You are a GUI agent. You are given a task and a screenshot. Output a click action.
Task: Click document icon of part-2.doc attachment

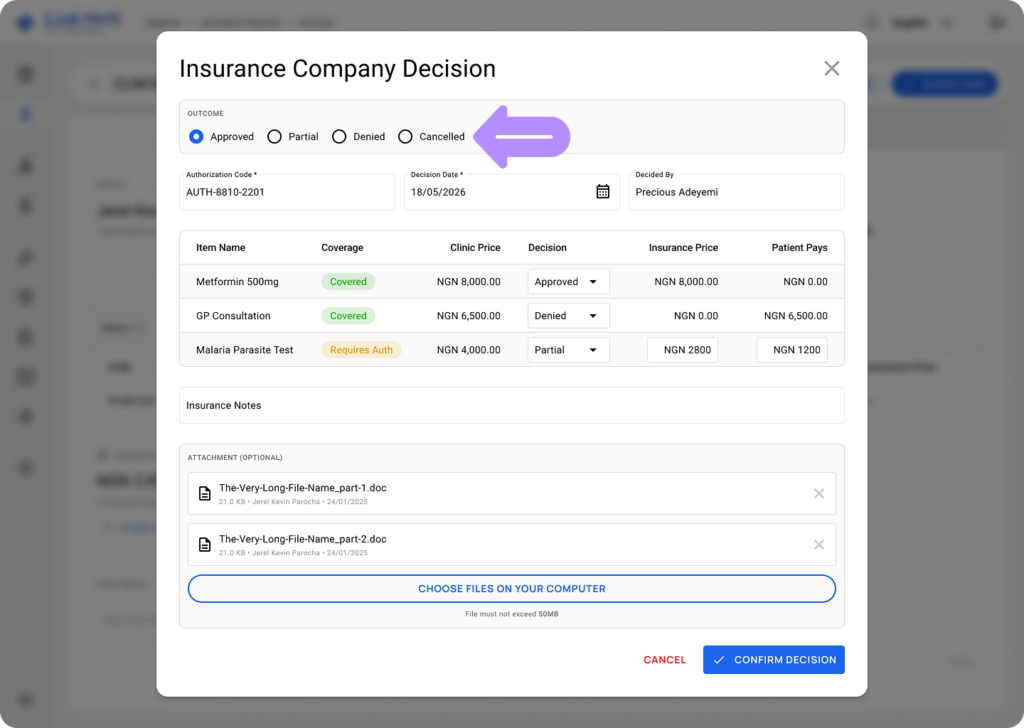click(x=204, y=545)
